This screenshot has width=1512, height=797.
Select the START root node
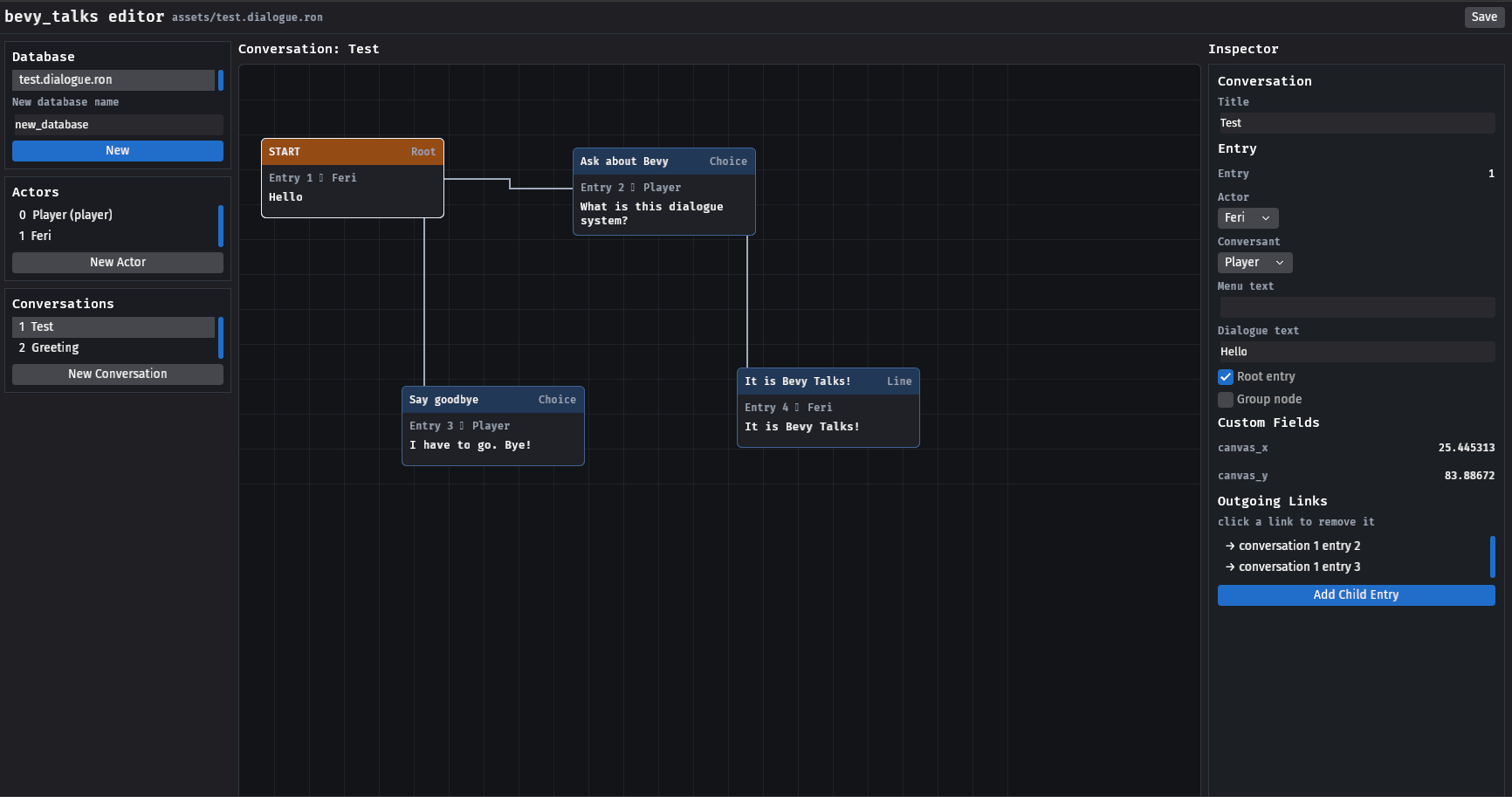tap(353, 178)
